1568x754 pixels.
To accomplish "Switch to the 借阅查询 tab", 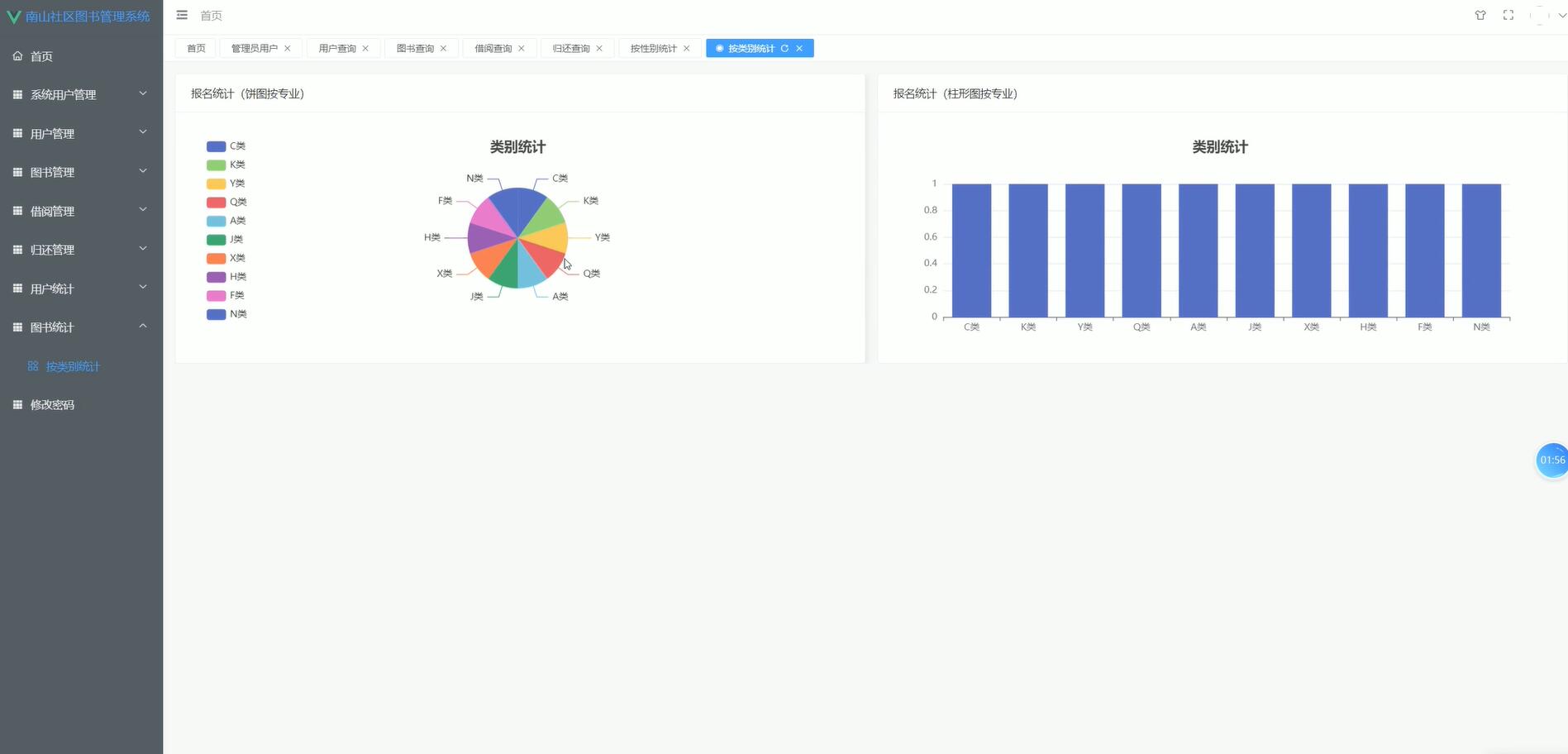I will pyautogui.click(x=493, y=49).
